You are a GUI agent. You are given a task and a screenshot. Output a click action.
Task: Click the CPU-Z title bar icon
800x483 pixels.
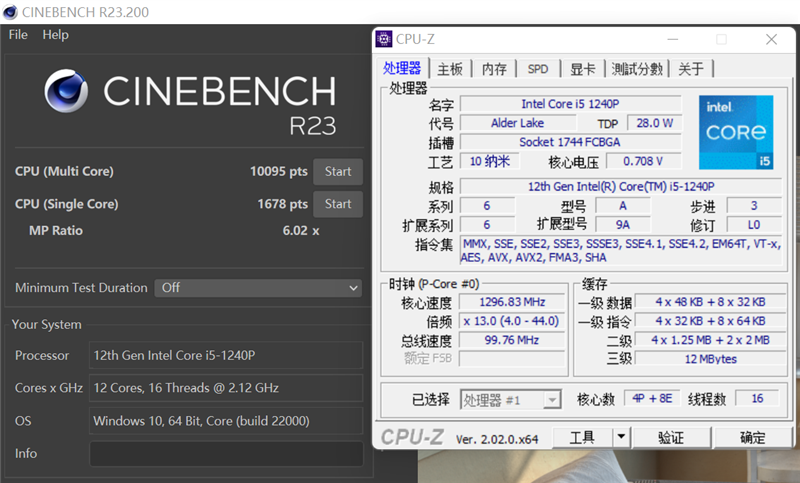click(x=384, y=39)
